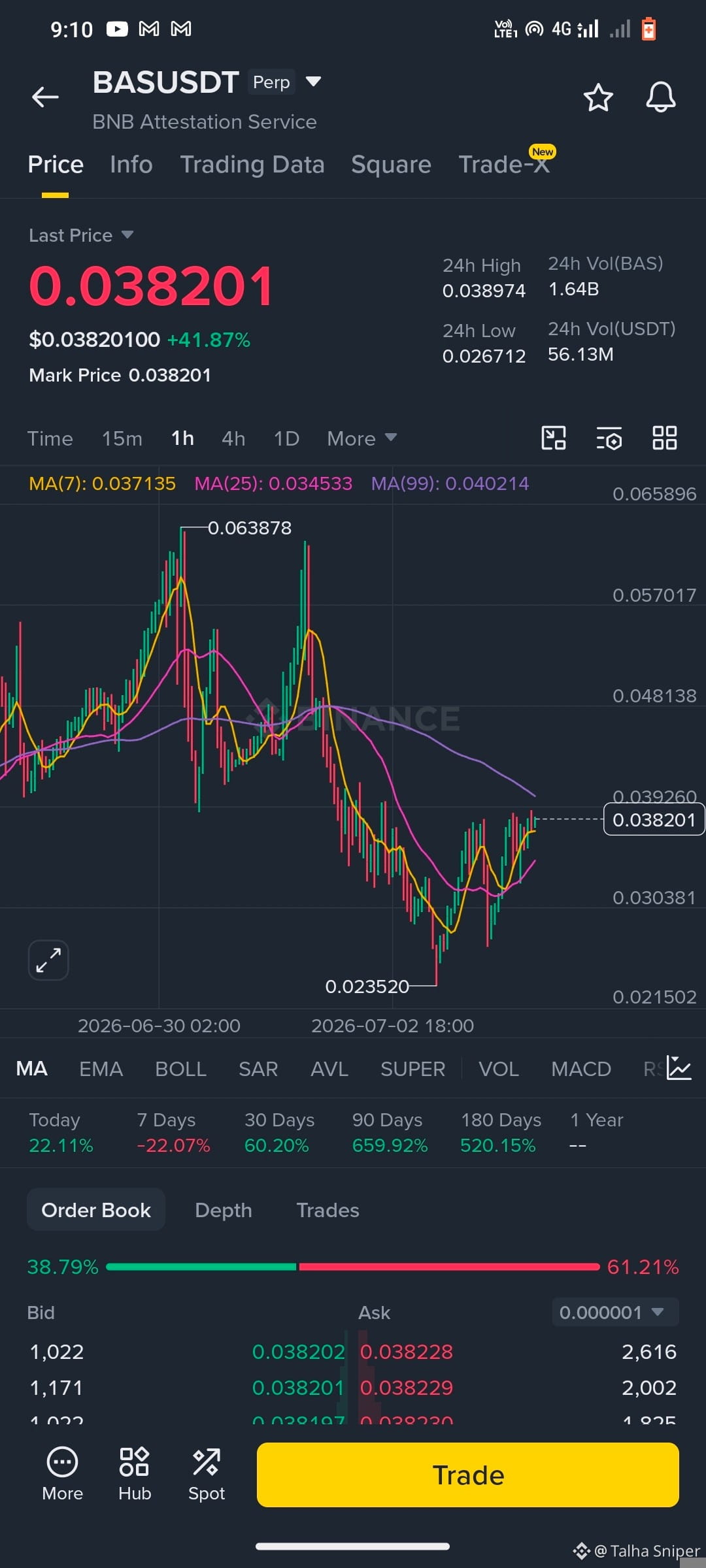Expand the BASUSDT Perp pair selector
The height and width of the screenshot is (1568, 706).
314,82
